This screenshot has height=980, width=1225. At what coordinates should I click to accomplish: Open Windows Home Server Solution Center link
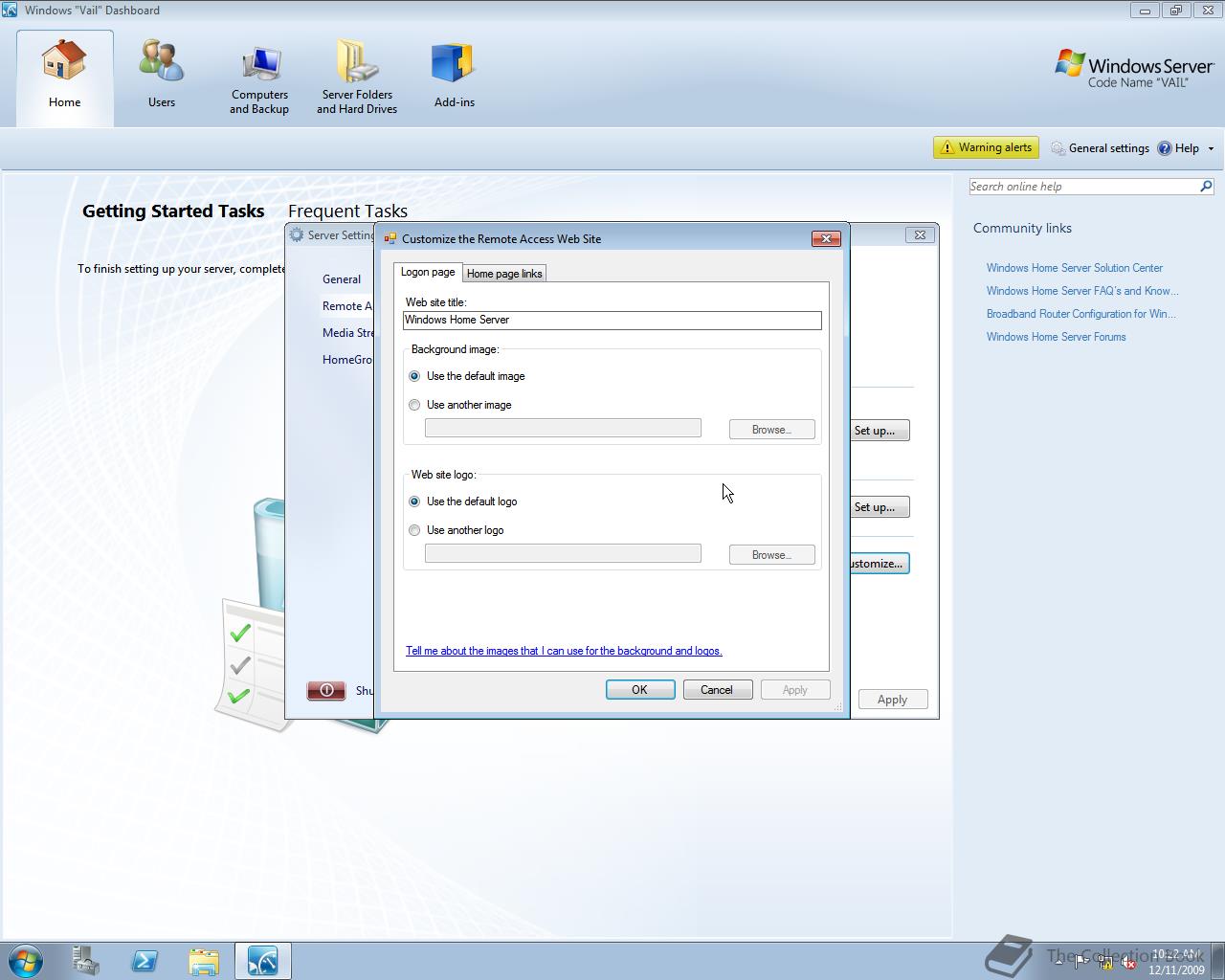tap(1075, 268)
